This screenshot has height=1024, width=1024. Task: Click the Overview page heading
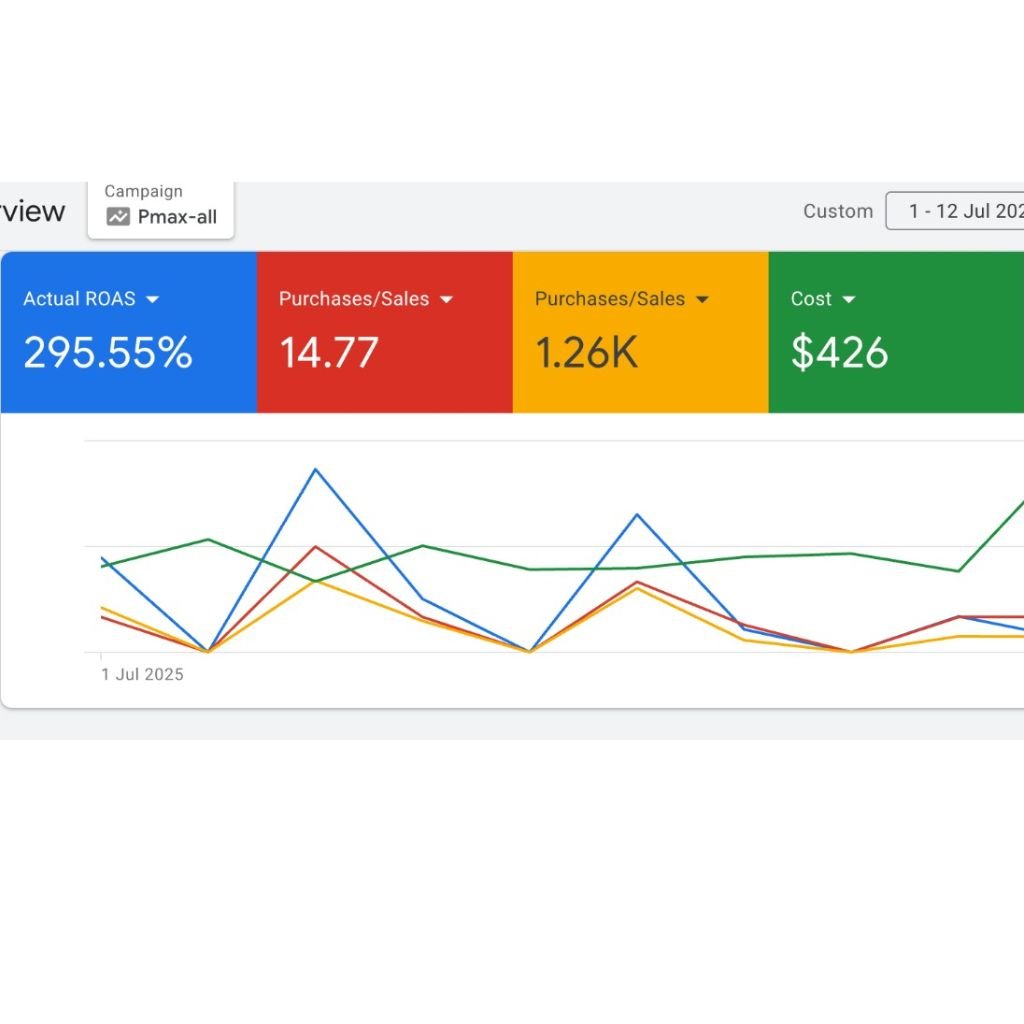tap(32, 211)
